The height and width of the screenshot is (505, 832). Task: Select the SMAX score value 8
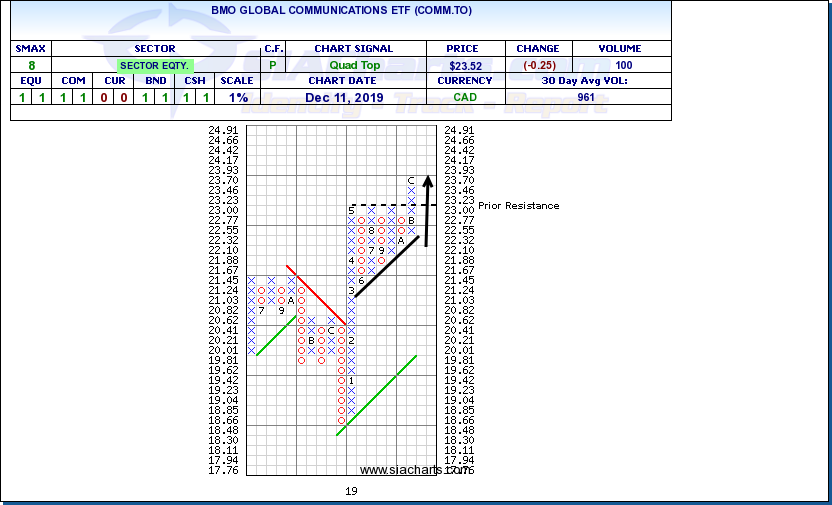(31, 65)
